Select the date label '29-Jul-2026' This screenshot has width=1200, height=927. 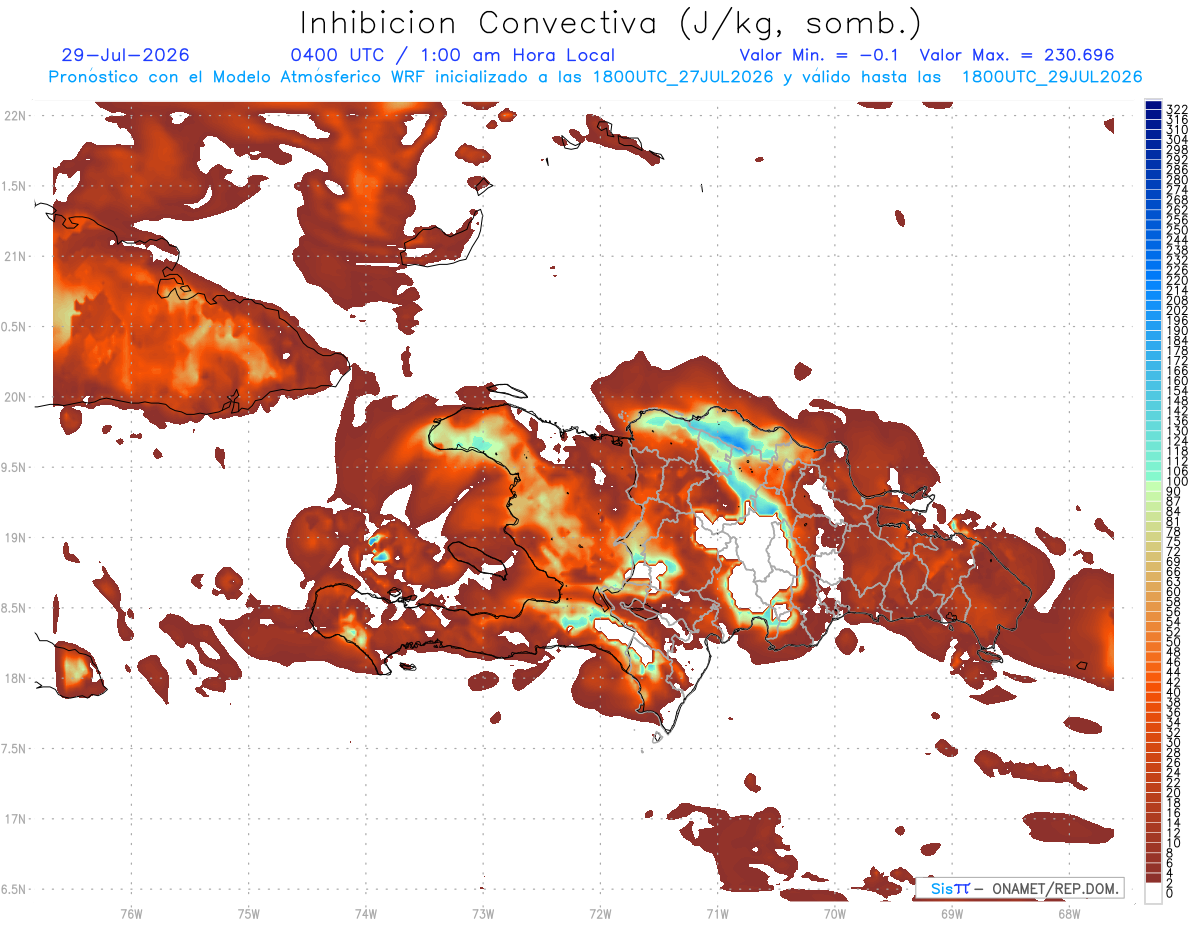[x=125, y=56]
